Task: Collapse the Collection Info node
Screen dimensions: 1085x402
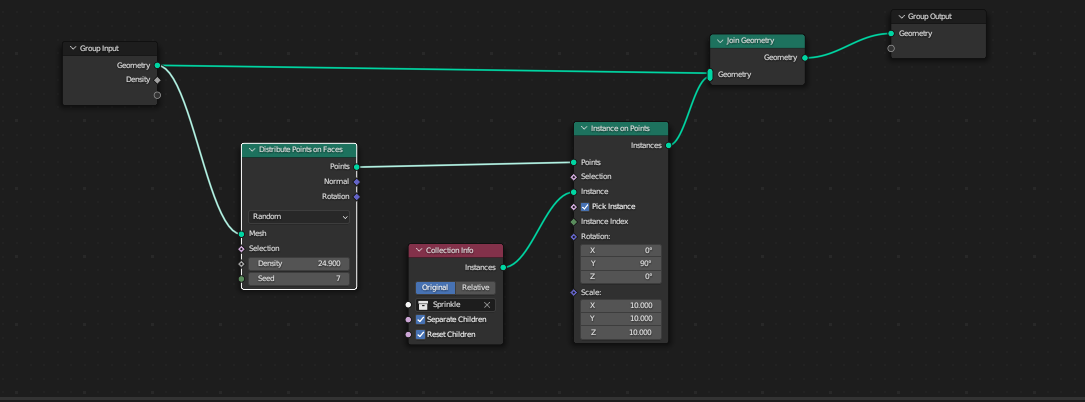Action: point(419,250)
